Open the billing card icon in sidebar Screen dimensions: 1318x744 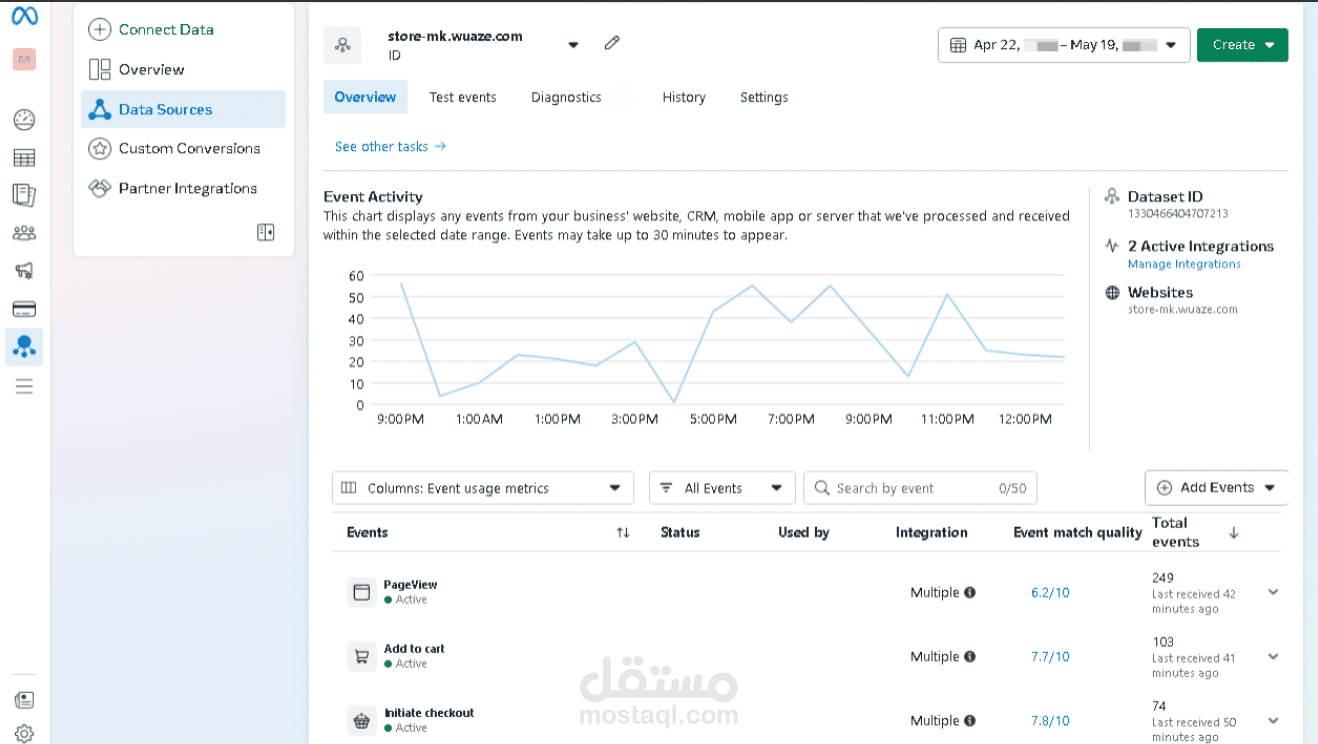(24, 308)
